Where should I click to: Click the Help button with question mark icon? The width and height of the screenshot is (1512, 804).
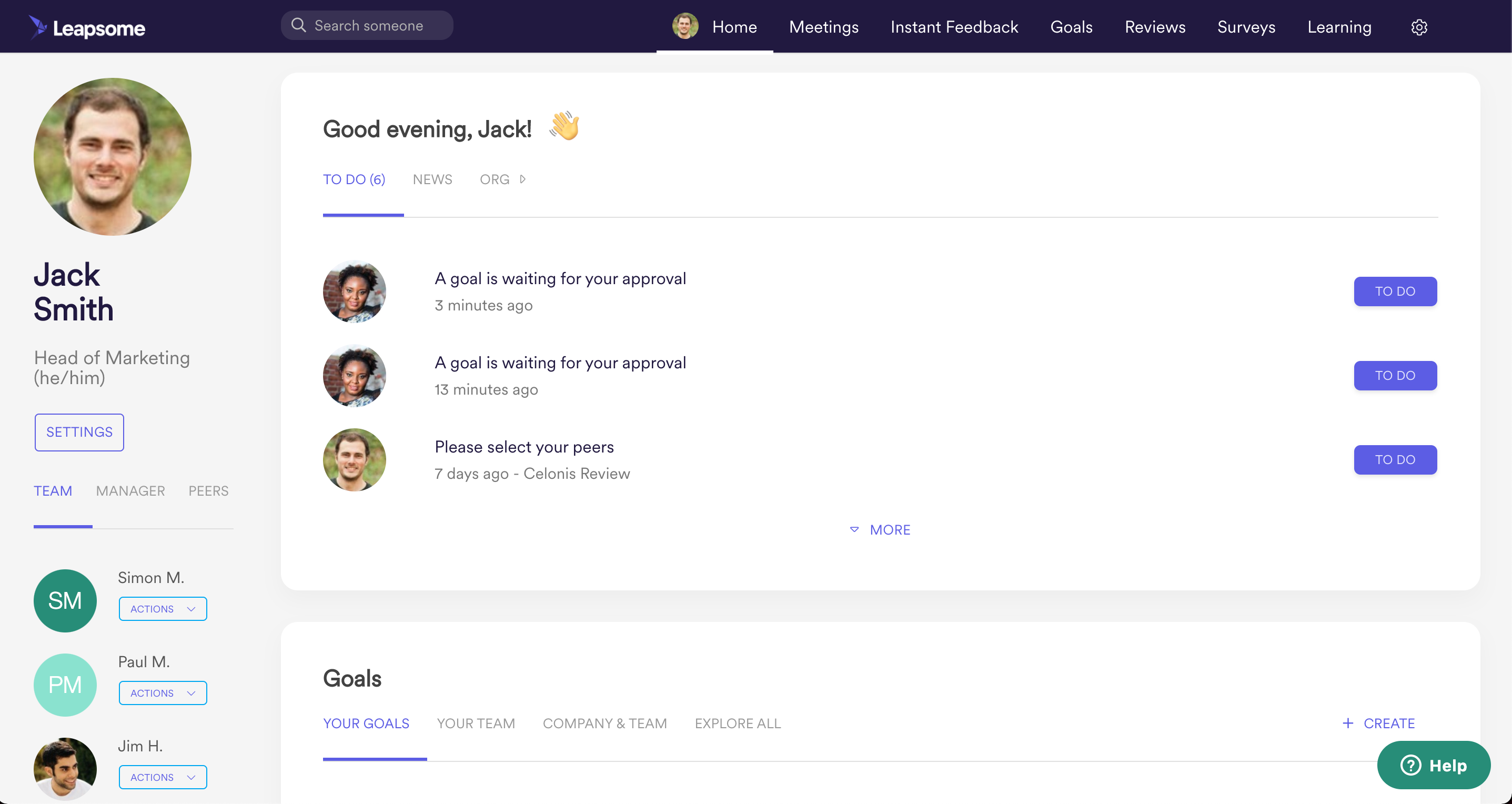click(1434, 765)
